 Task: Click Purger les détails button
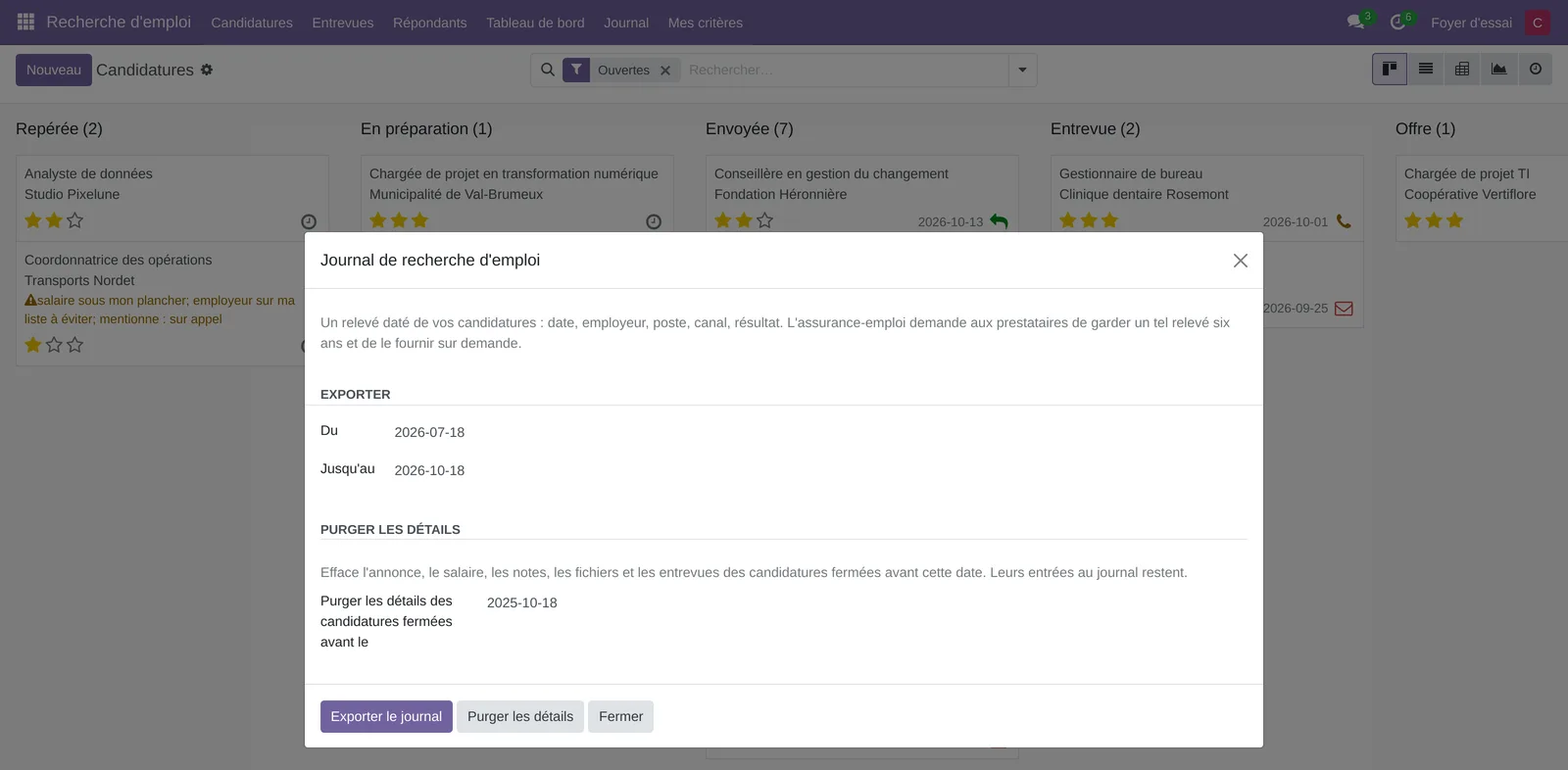coord(520,716)
